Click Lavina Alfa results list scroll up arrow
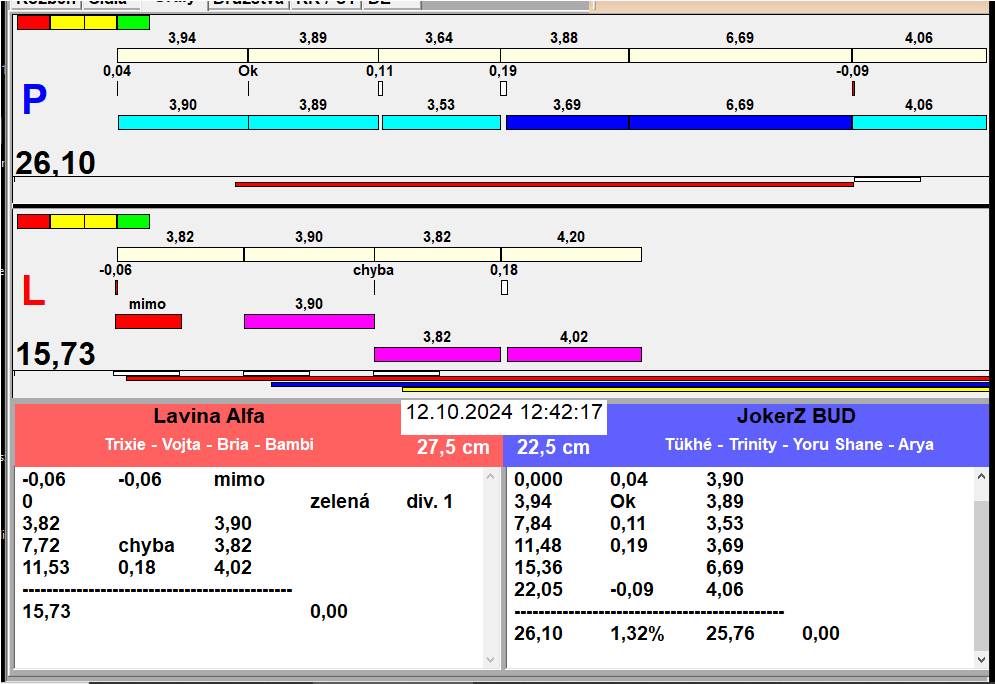 pyautogui.click(x=490, y=476)
